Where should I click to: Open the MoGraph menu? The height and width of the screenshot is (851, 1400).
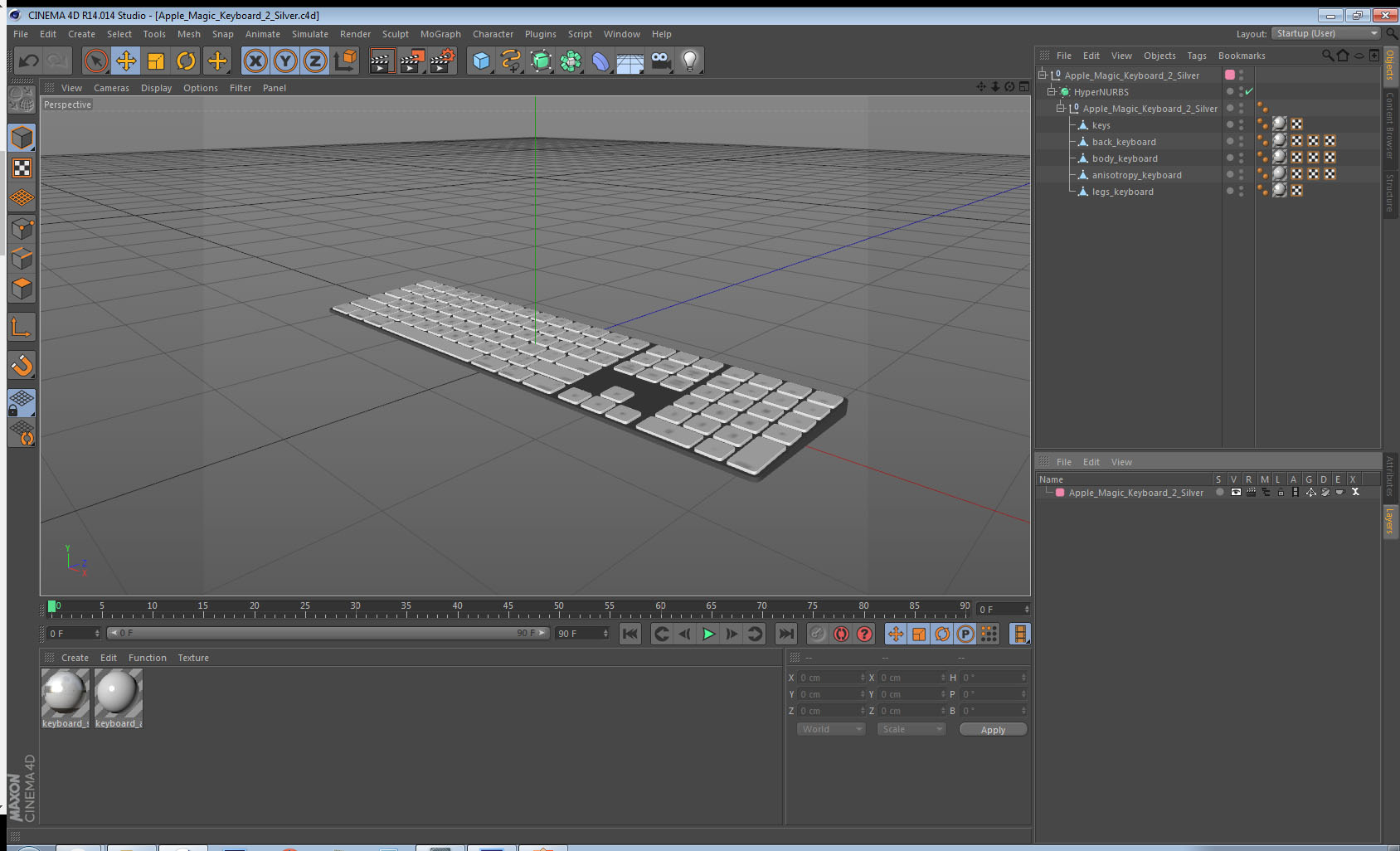click(x=440, y=34)
